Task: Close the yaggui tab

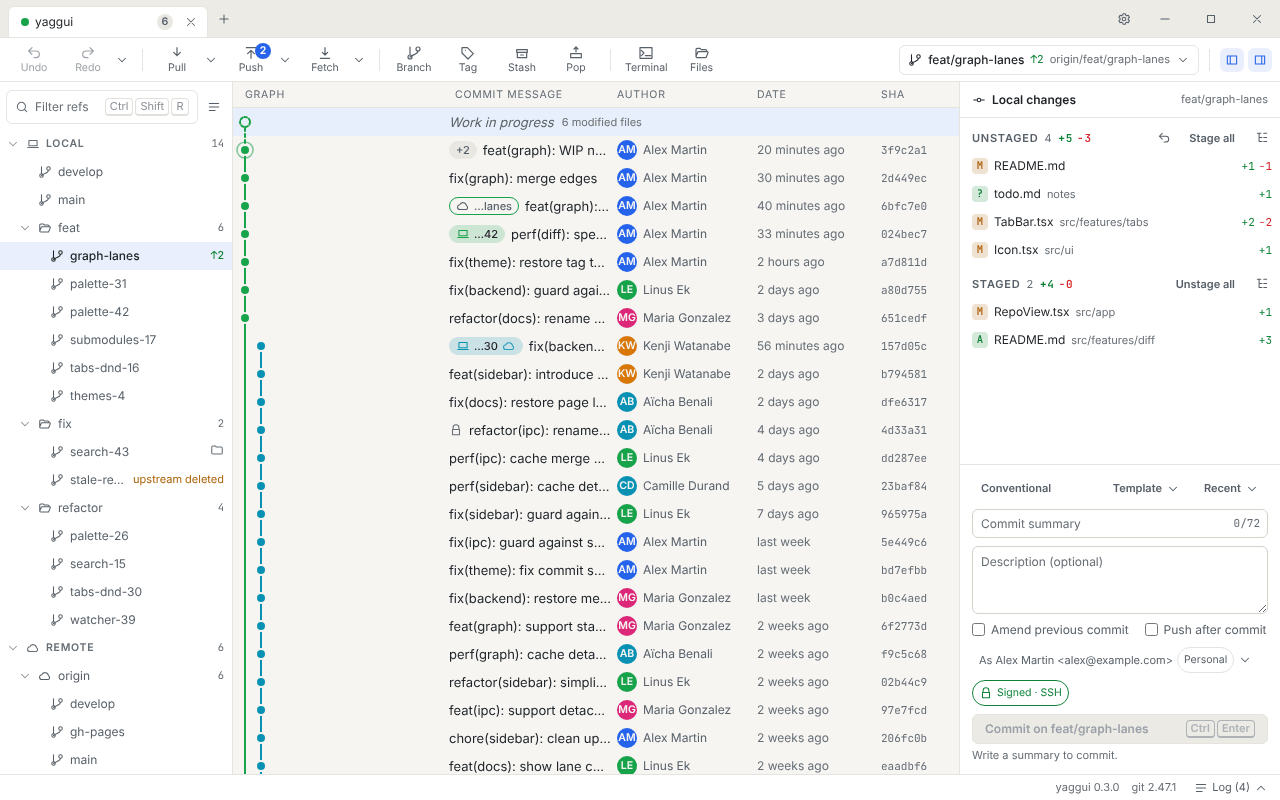Action: [191, 22]
